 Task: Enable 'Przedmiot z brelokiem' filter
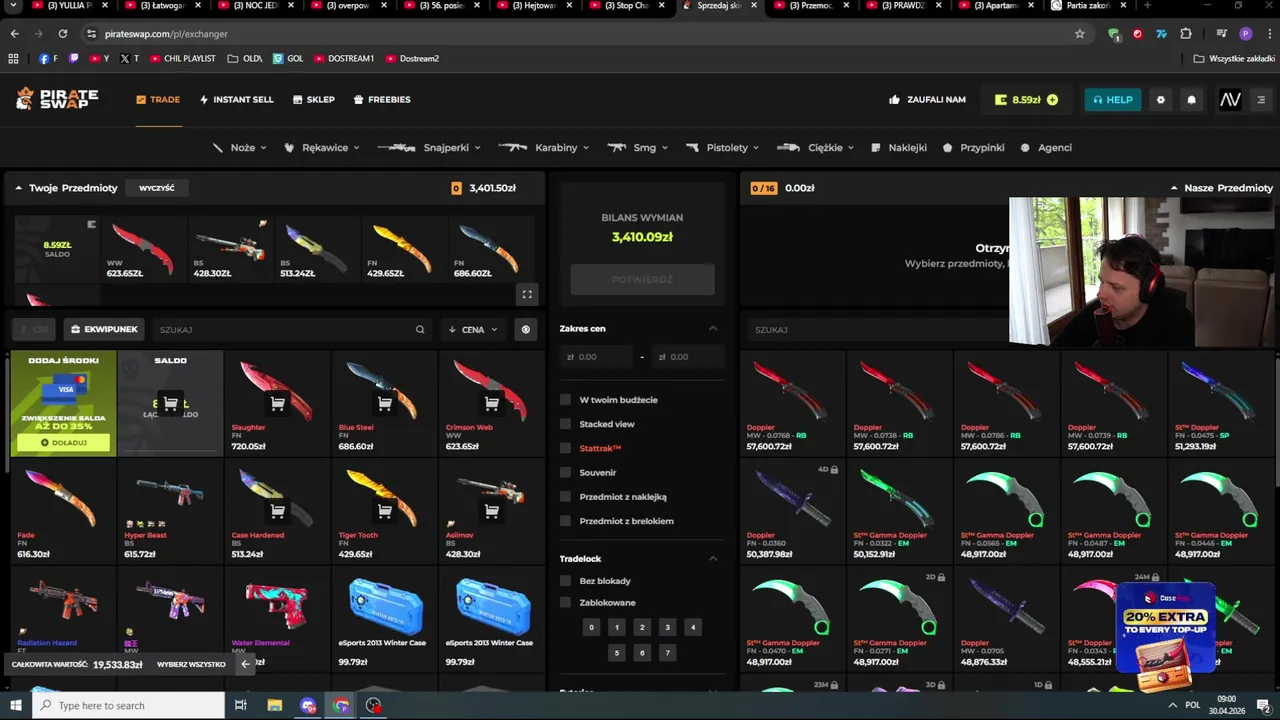pos(565,521)
